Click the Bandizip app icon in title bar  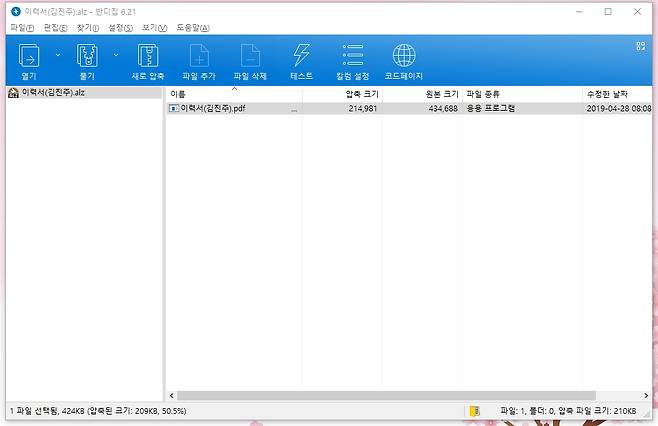[16, 11]
